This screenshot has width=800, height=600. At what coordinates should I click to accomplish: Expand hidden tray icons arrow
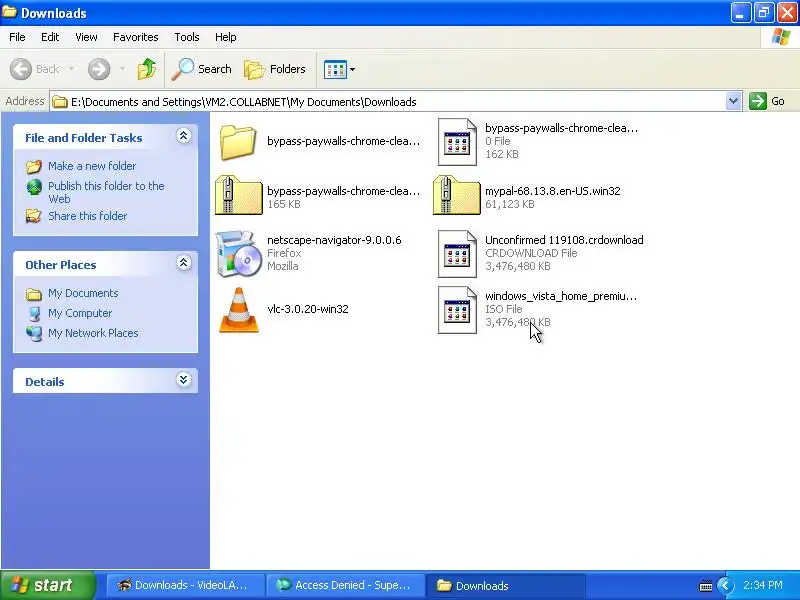click(x=725, y=585)
